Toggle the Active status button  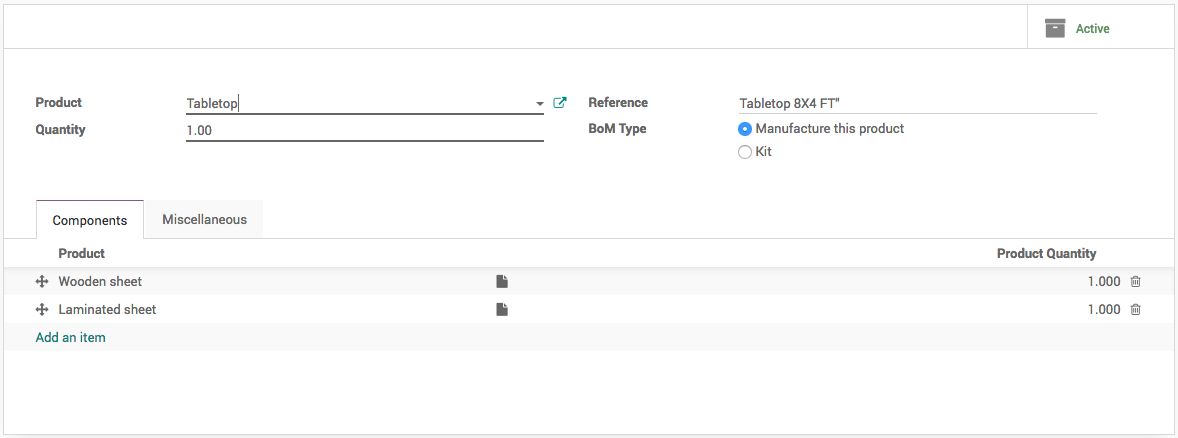coord(1092,29)
